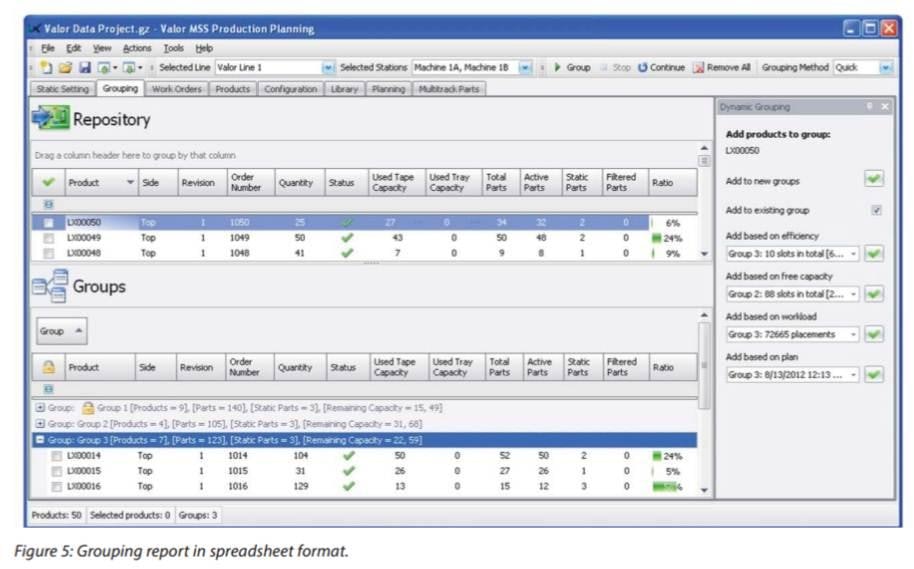
Task: Click lock icon on Group 1 row
Action: click(87, 408)
